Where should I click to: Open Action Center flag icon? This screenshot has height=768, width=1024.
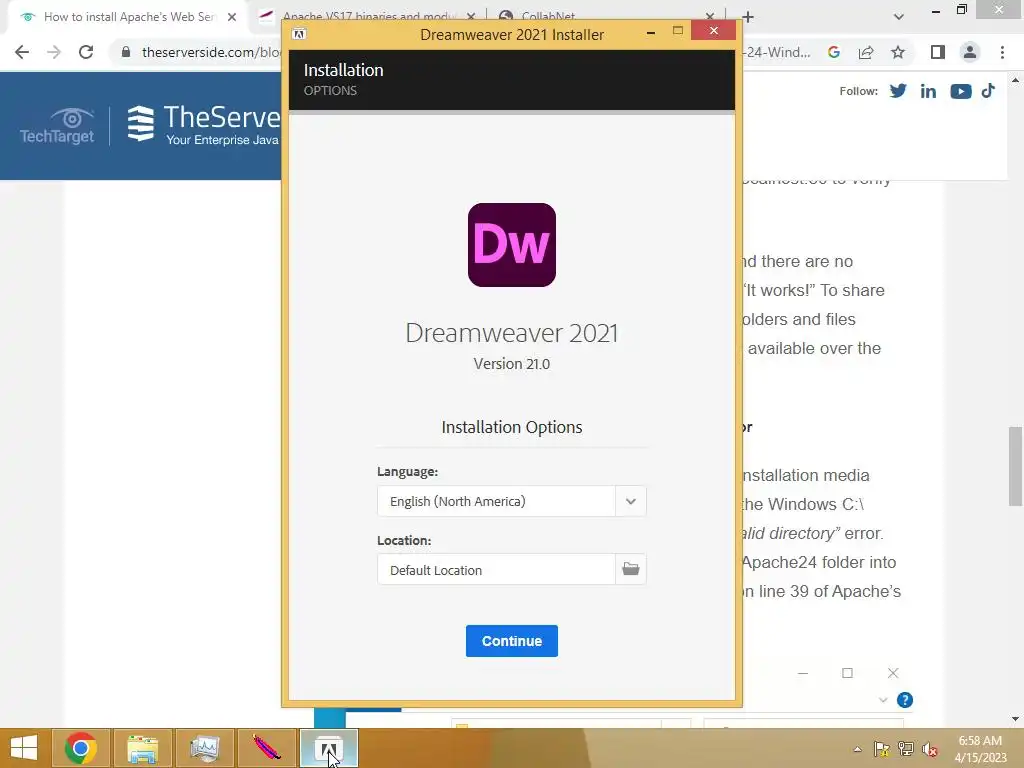[x=881, y=749]
